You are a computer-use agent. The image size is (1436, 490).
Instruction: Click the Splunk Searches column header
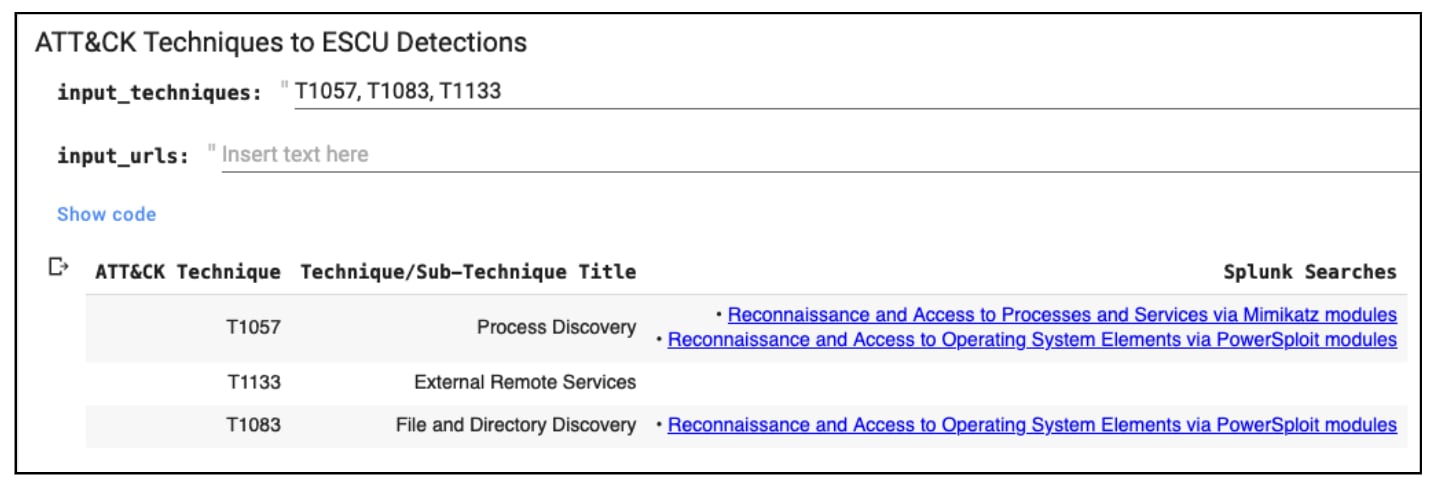pyautogui.click(x=1310, y=272)
